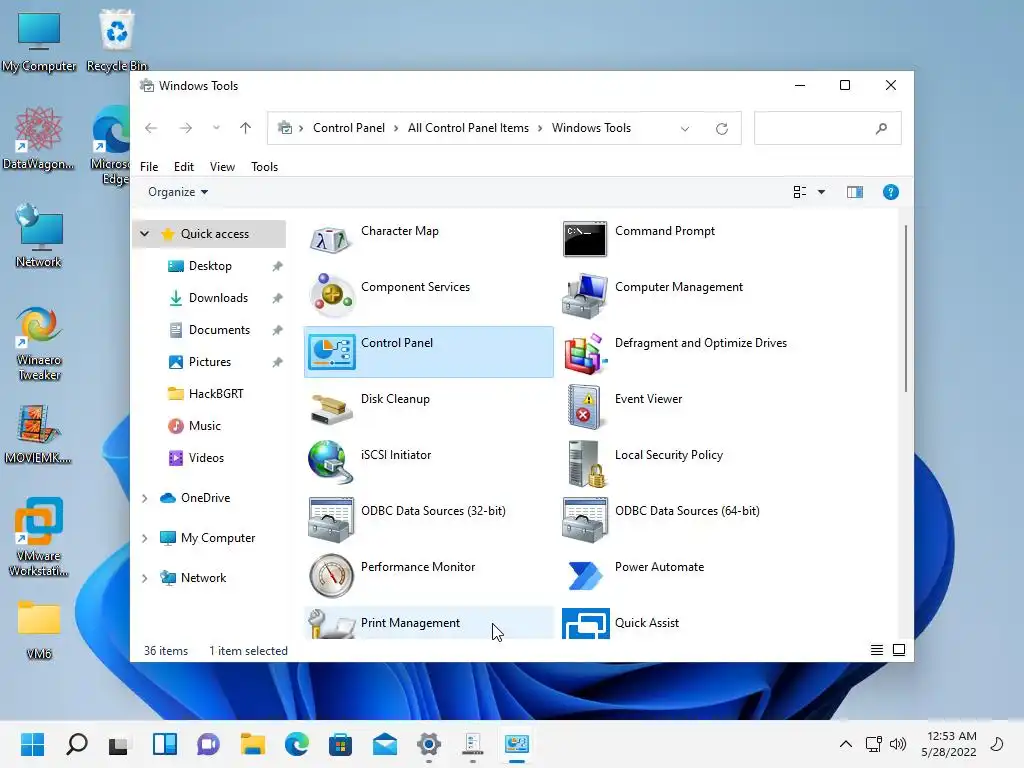Open Windows Start button on taskbar

pos(33,744)
